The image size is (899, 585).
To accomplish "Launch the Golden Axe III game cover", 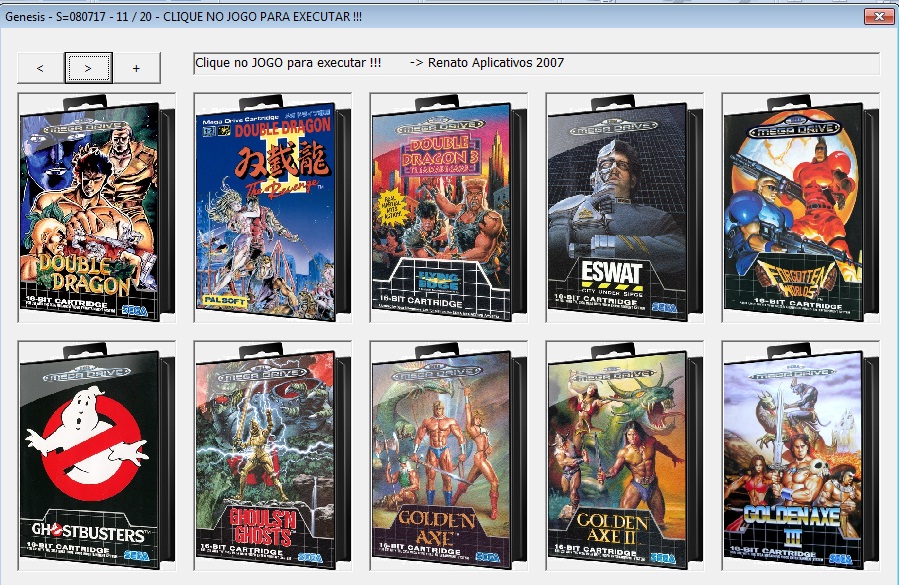I will click(801, 456).
